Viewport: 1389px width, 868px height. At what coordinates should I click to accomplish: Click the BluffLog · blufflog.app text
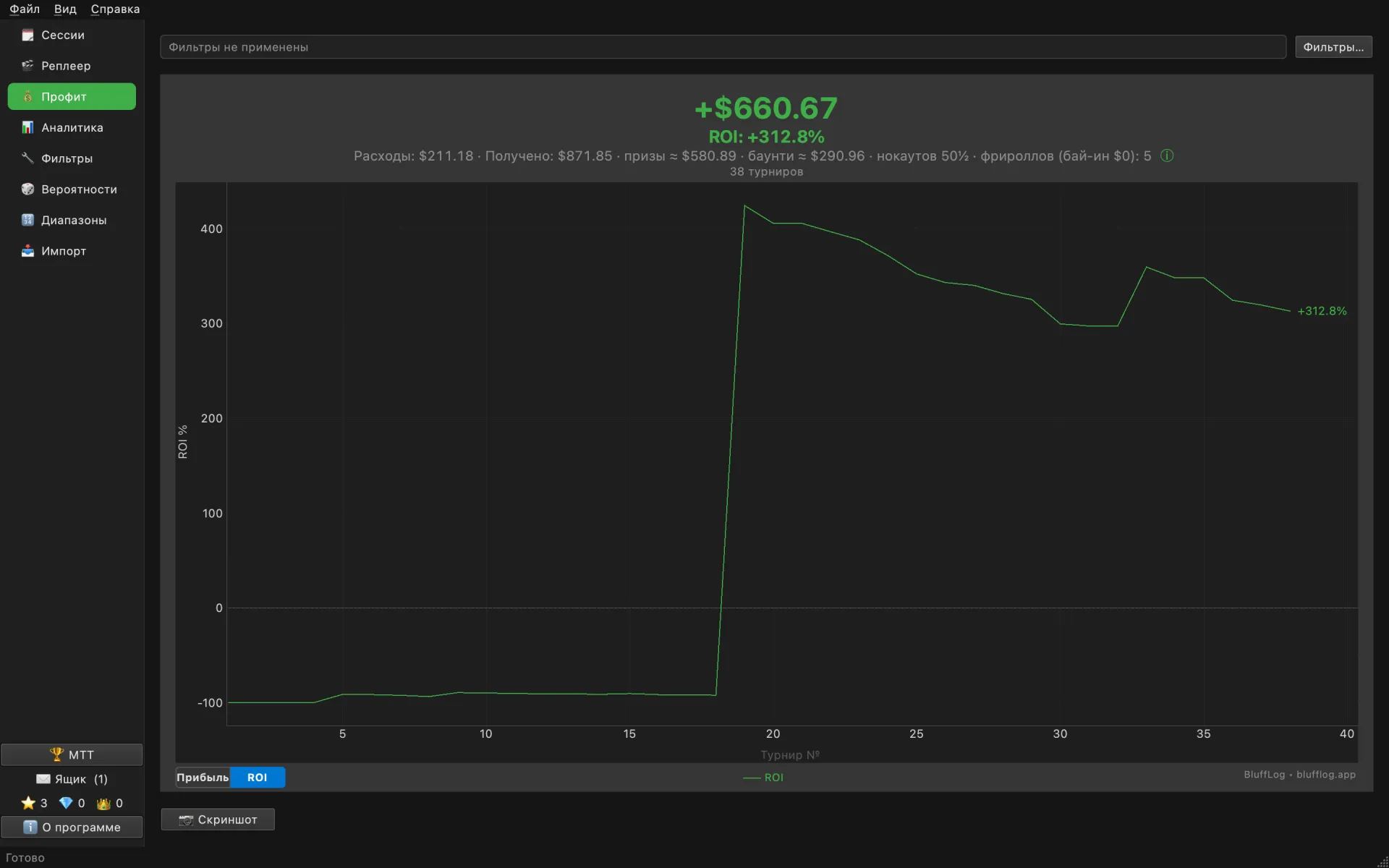tap(1299, 775)
